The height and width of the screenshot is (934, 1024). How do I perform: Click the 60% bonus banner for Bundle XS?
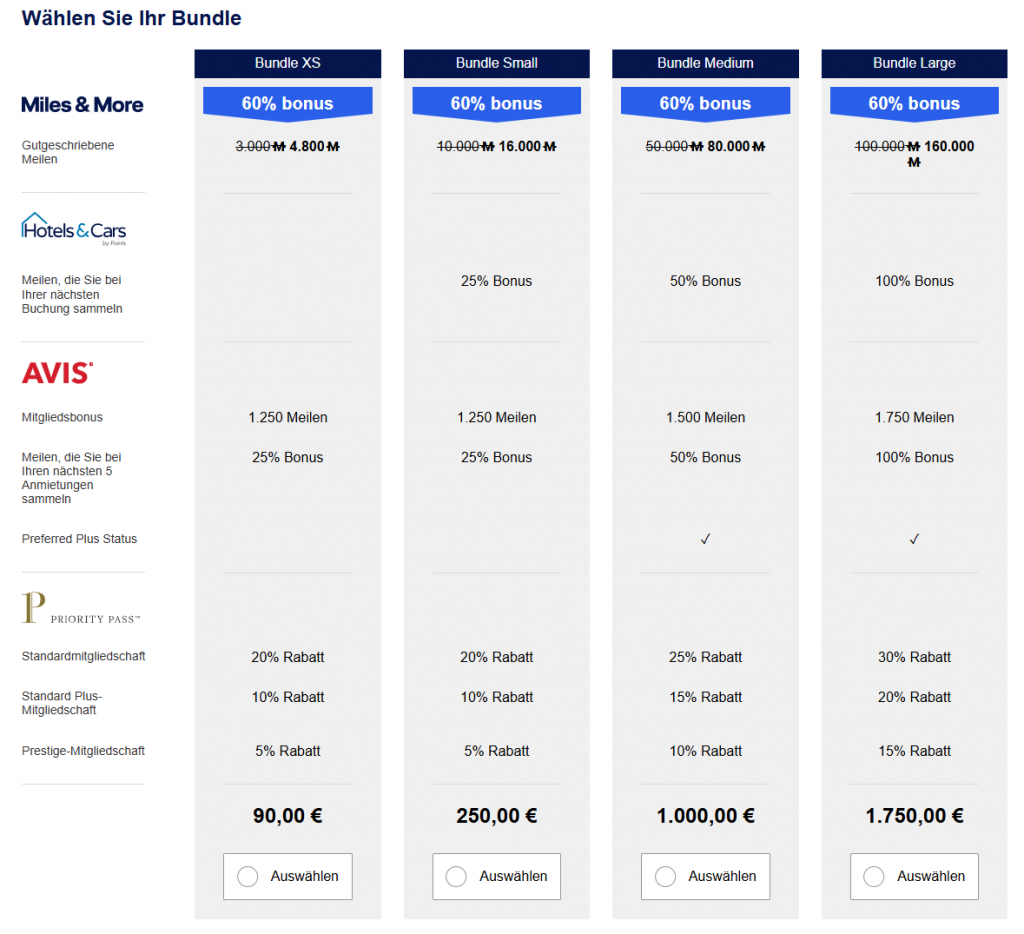pyautogui.click(x=287, y=103)
